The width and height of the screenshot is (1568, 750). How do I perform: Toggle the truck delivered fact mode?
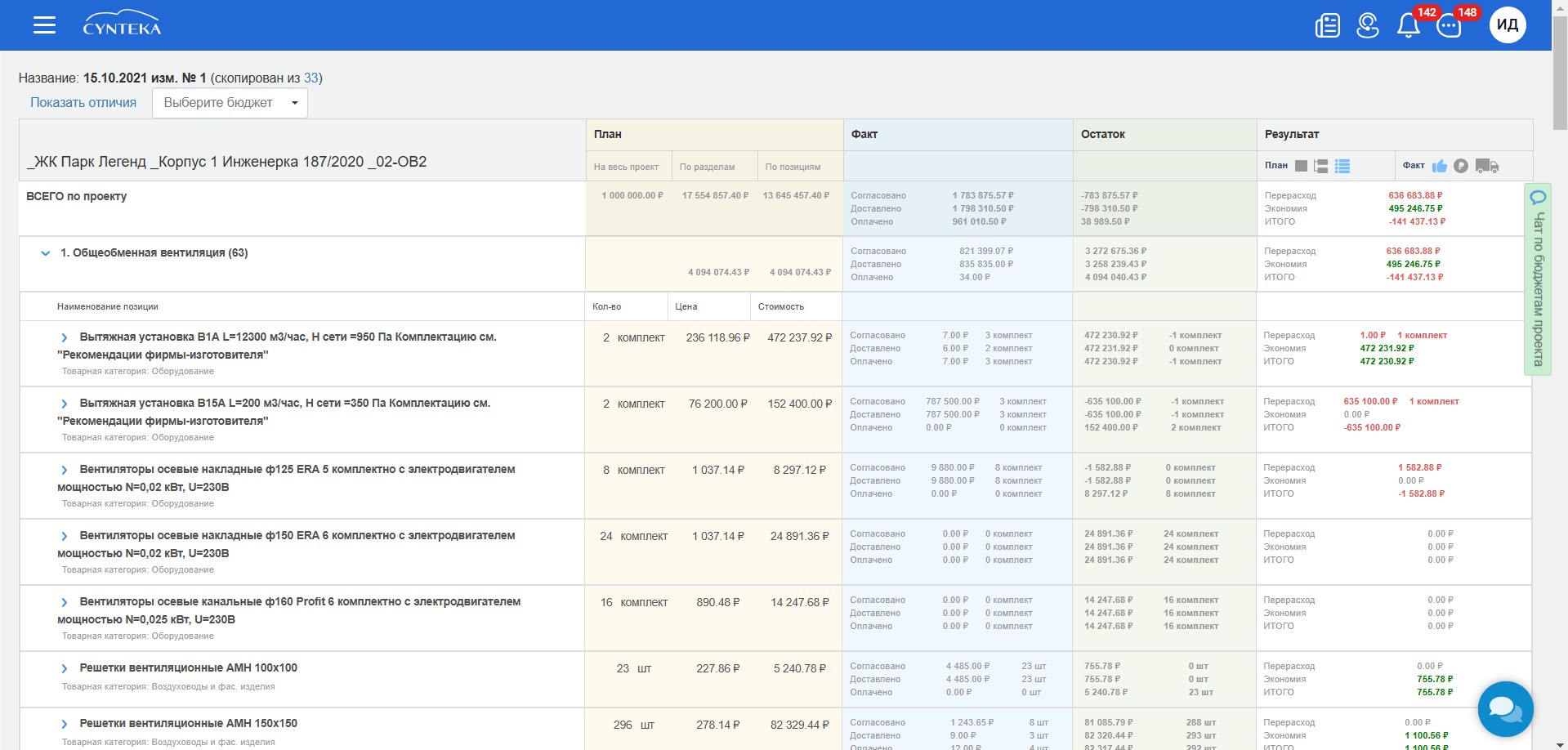(1486, 166)
